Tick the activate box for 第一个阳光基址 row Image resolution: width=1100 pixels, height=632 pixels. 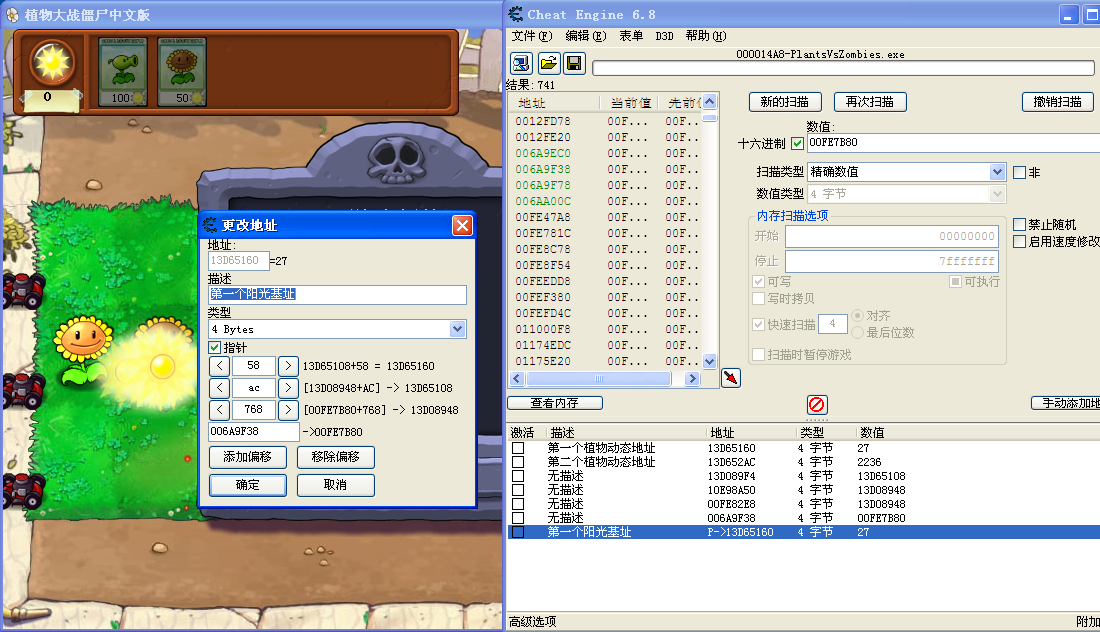point(518,532)
